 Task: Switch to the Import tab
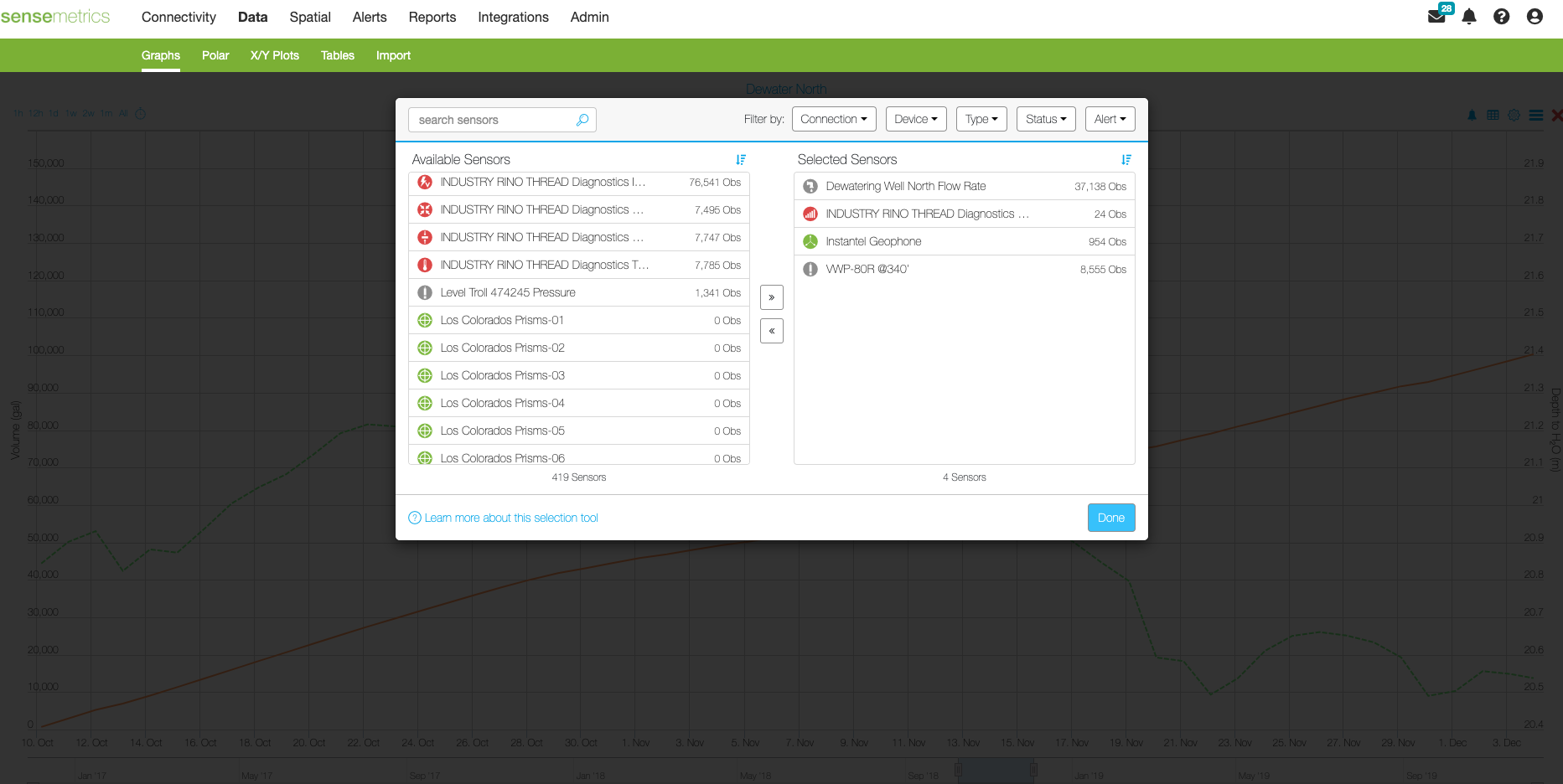coord(393,55)
